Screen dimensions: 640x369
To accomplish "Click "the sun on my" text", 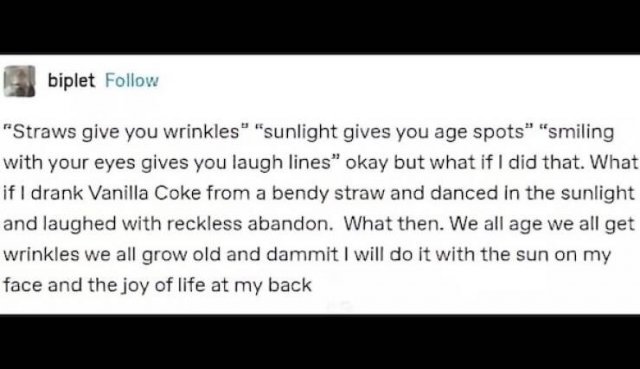I will click(x=545, y=255).
